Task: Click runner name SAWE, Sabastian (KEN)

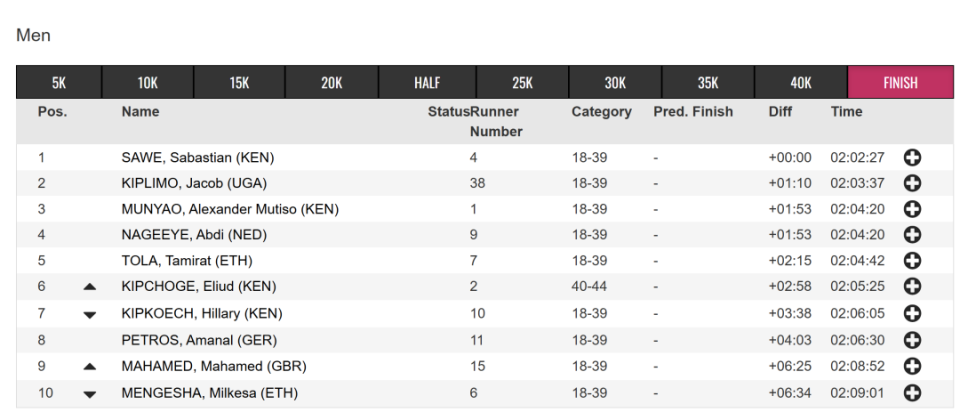Action: pyautogui.click(x=198, y=158)
